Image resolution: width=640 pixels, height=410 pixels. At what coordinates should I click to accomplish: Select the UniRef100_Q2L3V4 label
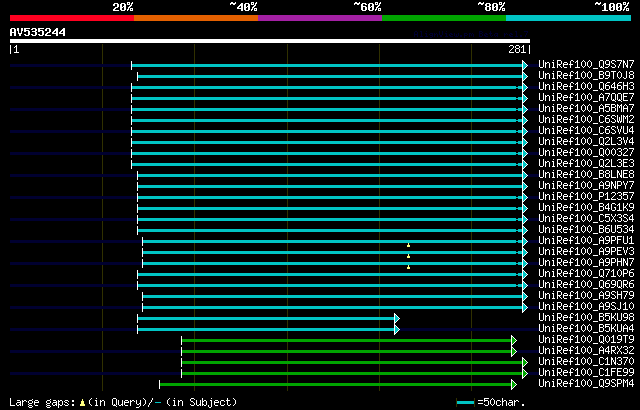click(x=586, y=142)
